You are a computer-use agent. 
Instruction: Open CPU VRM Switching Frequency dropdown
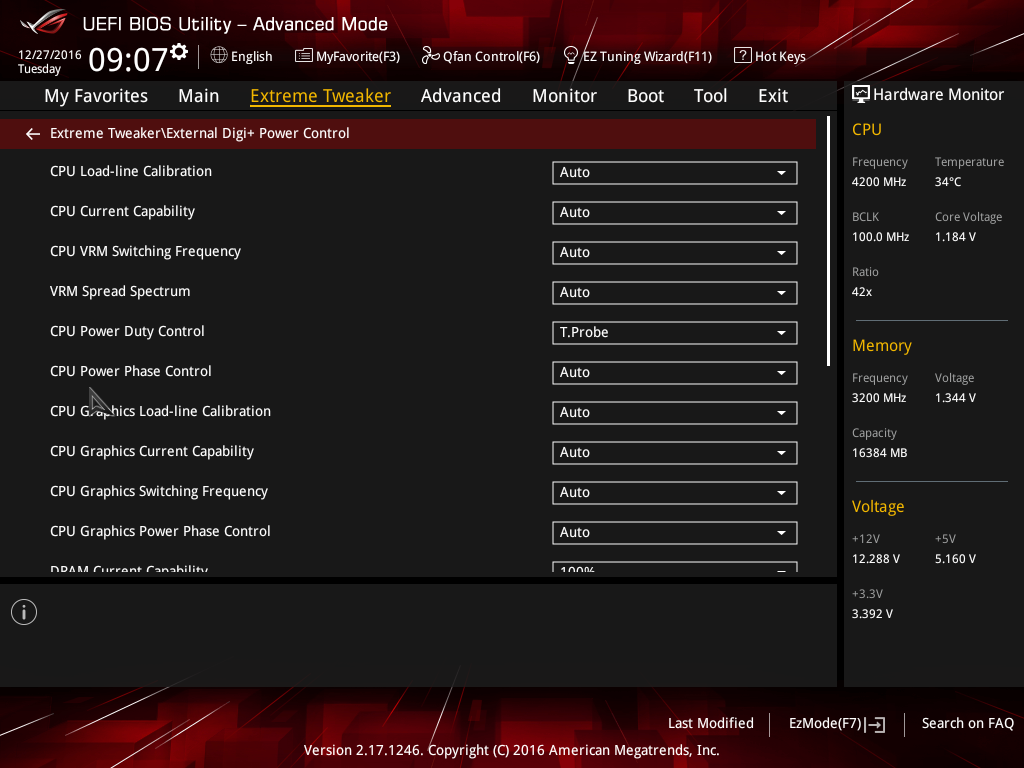[x=675, y=252]
